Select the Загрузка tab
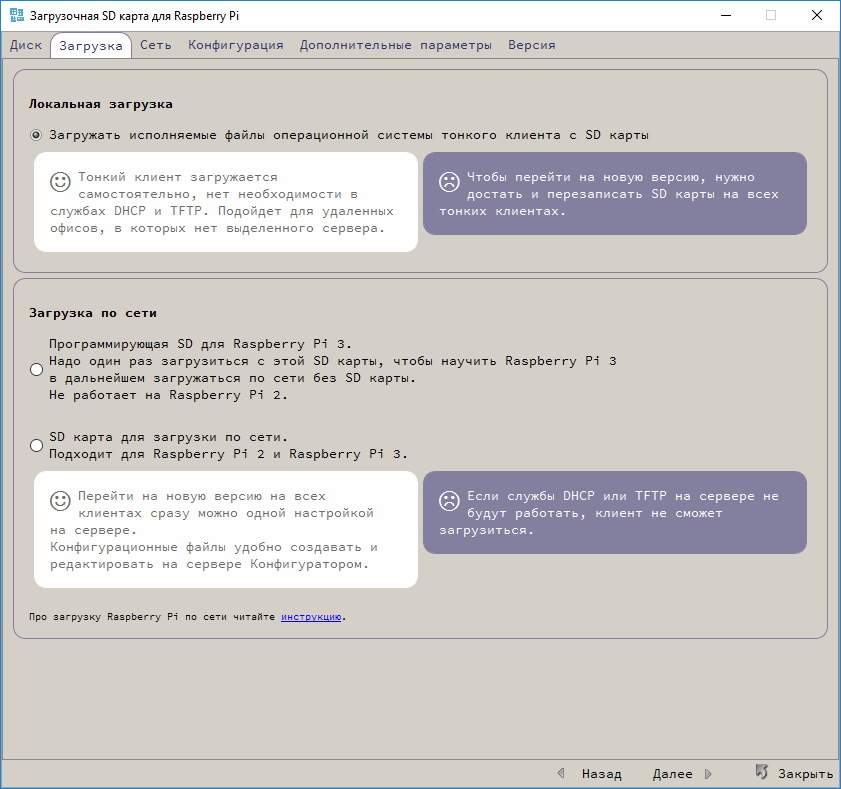The height and width of the screenshot is (789, 841). pyautogui.click(x=91, y=45)
